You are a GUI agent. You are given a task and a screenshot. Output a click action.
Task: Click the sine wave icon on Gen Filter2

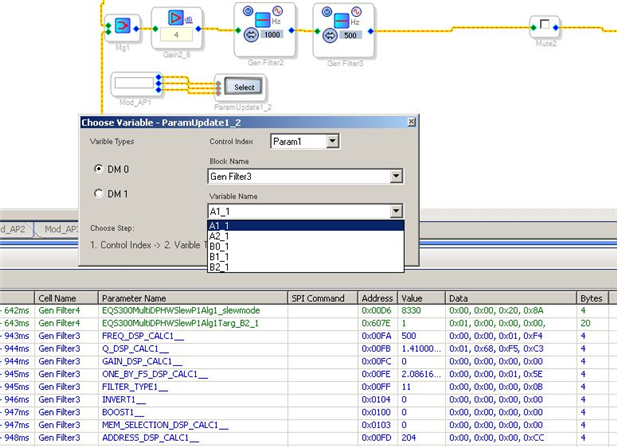coord(277,10)
